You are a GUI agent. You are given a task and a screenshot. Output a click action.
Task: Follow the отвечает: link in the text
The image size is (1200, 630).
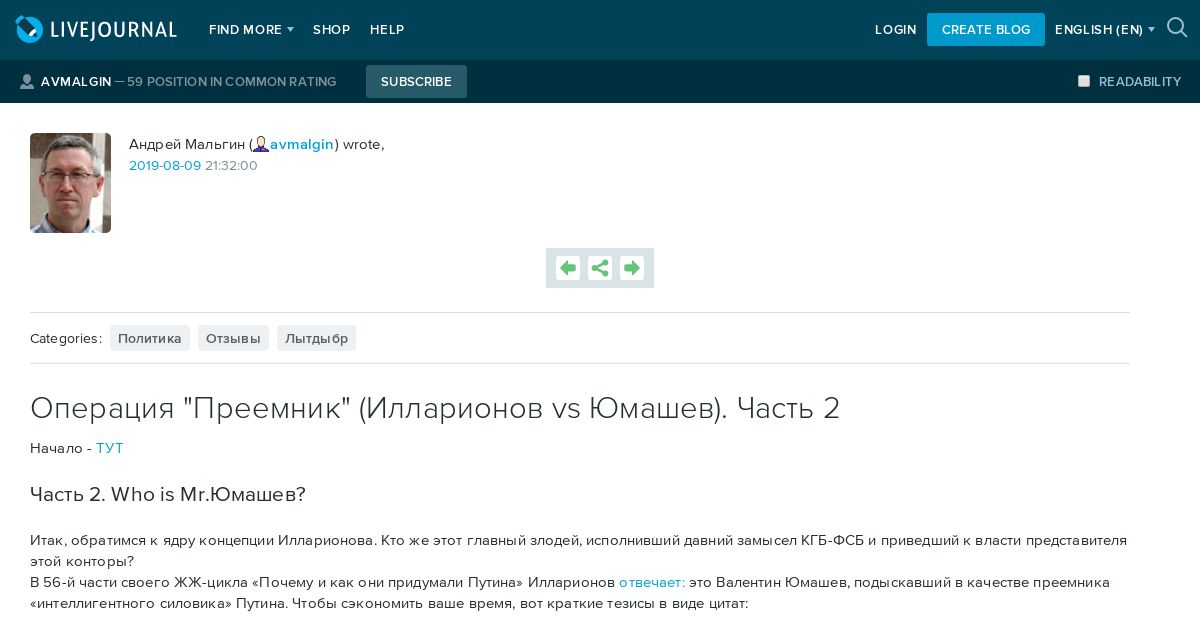[x=652, y=582]
